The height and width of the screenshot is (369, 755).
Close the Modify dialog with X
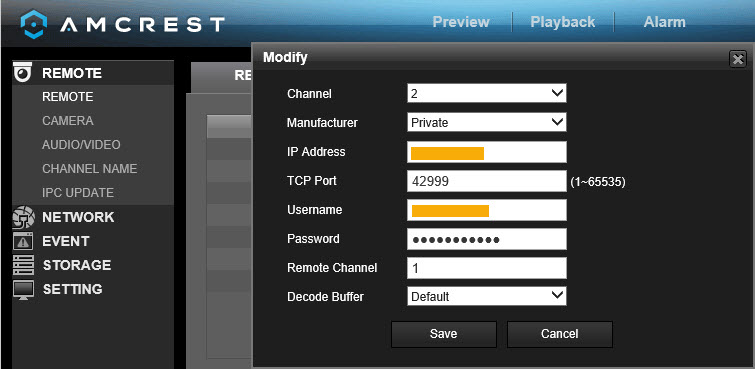pos(737,59)
